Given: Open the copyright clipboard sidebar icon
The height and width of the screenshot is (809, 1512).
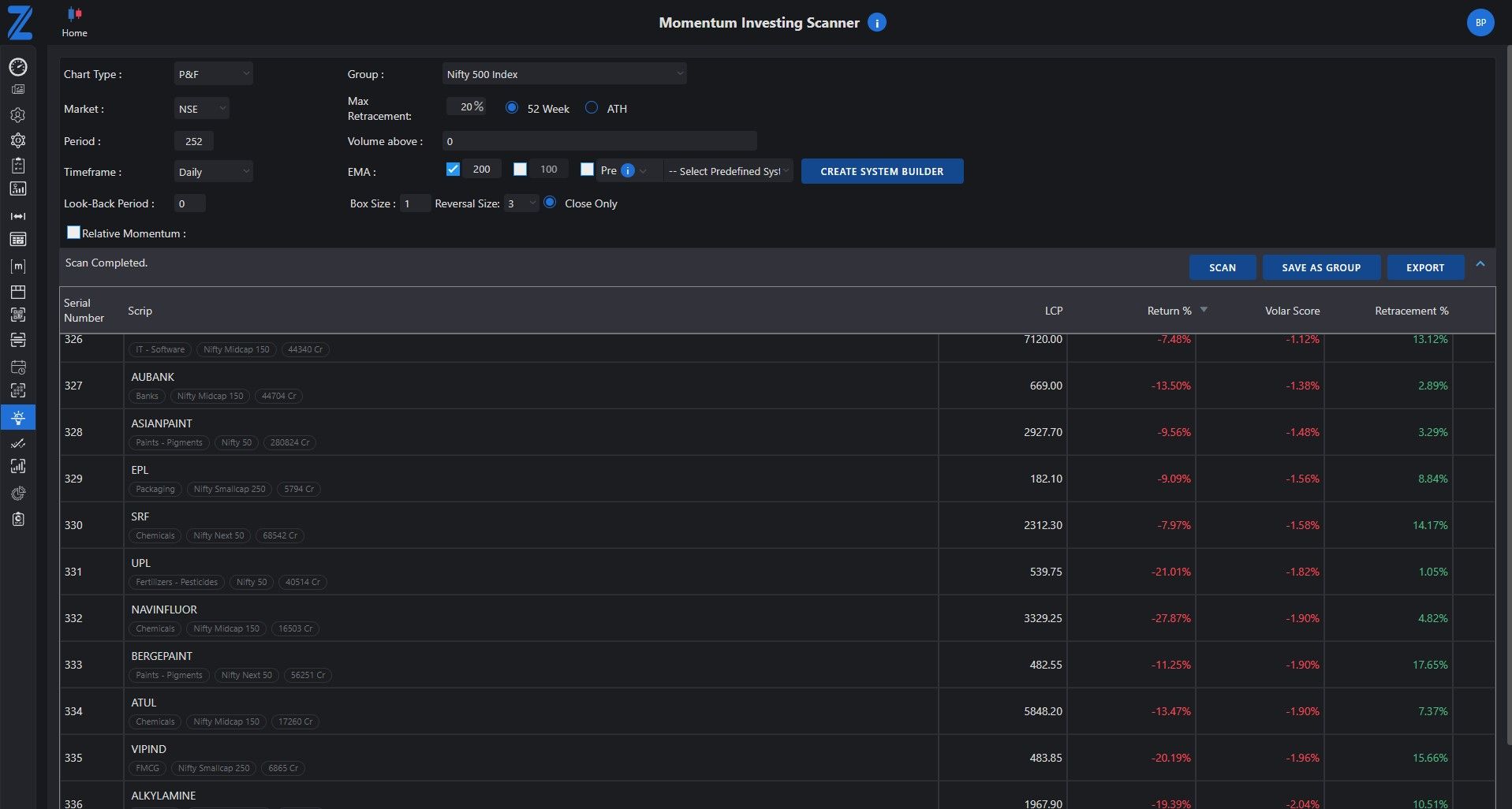Looking at the screenshot, I should coord(18,519).
